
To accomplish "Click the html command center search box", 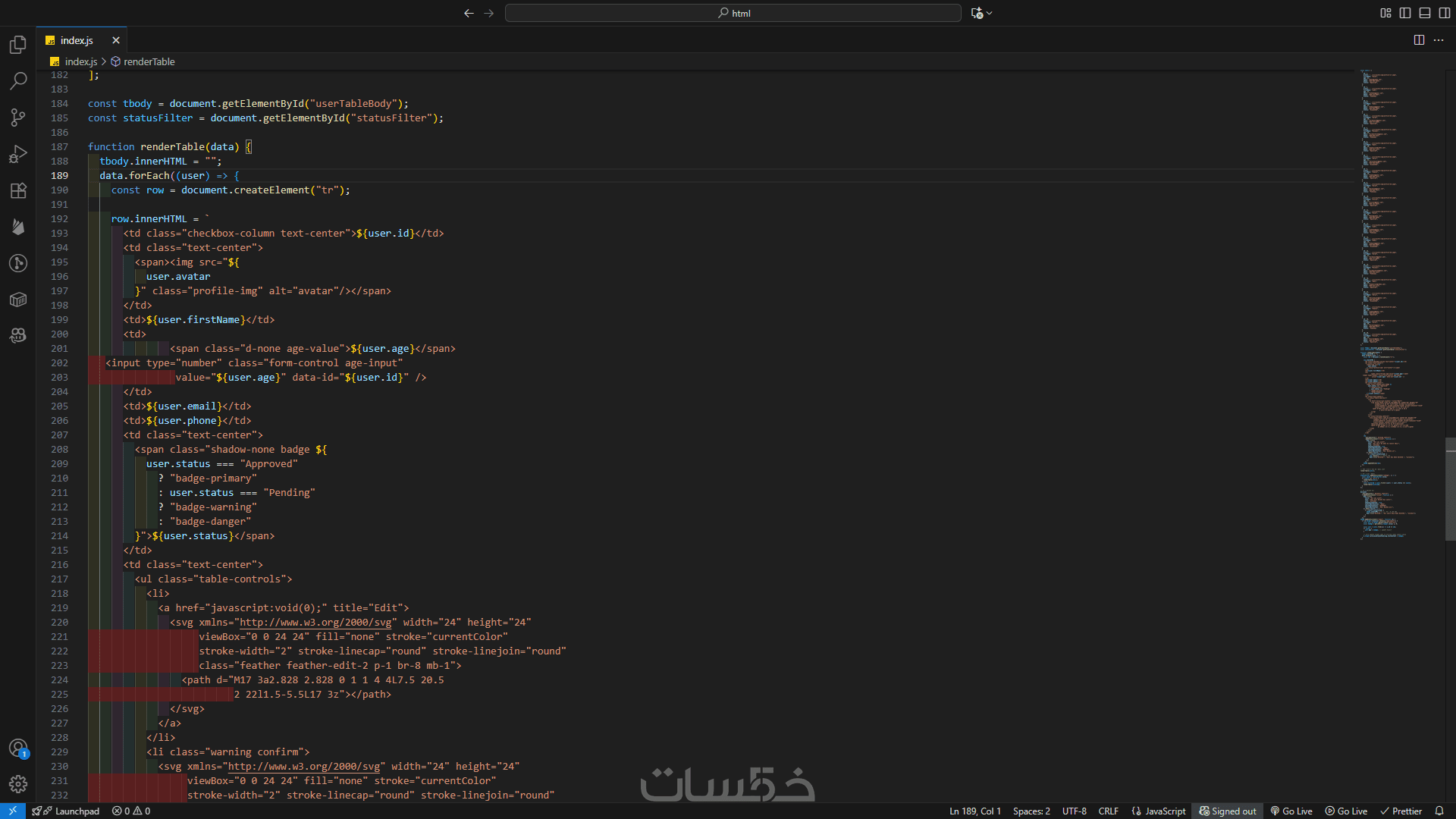I will pyautogui.click(x=733, y=13).
